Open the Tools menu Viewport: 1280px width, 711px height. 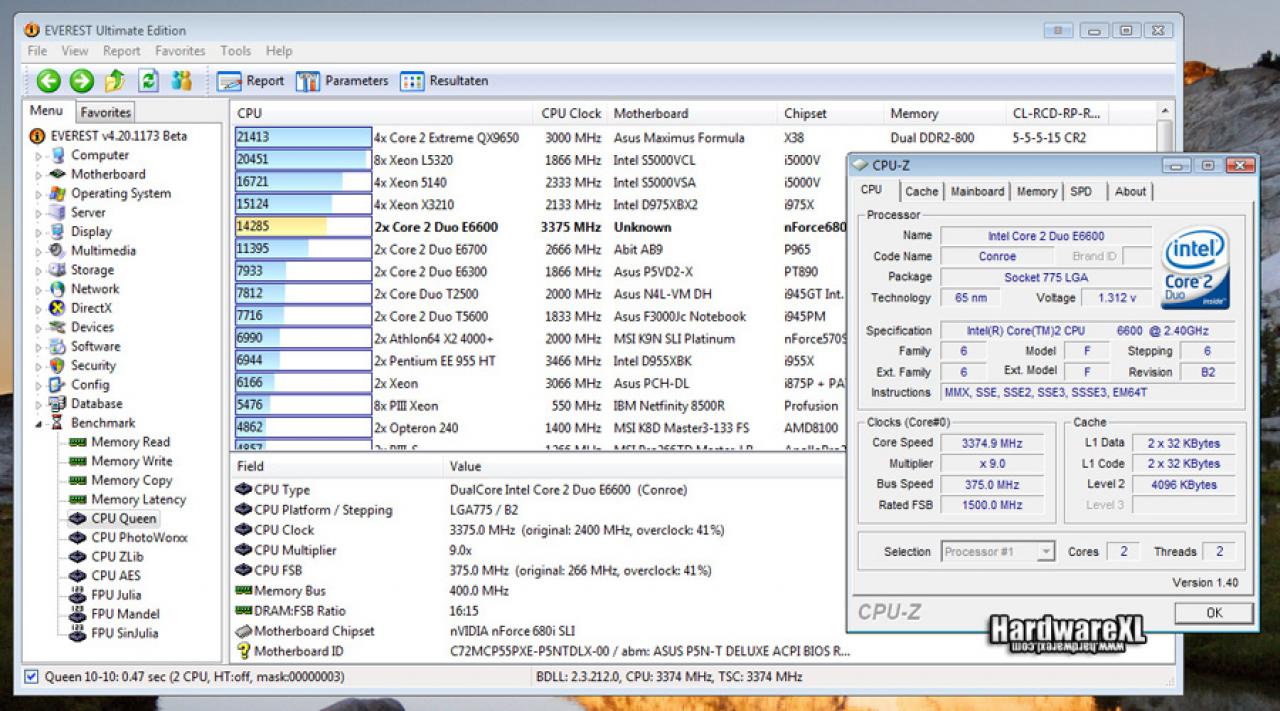(236, 51)
